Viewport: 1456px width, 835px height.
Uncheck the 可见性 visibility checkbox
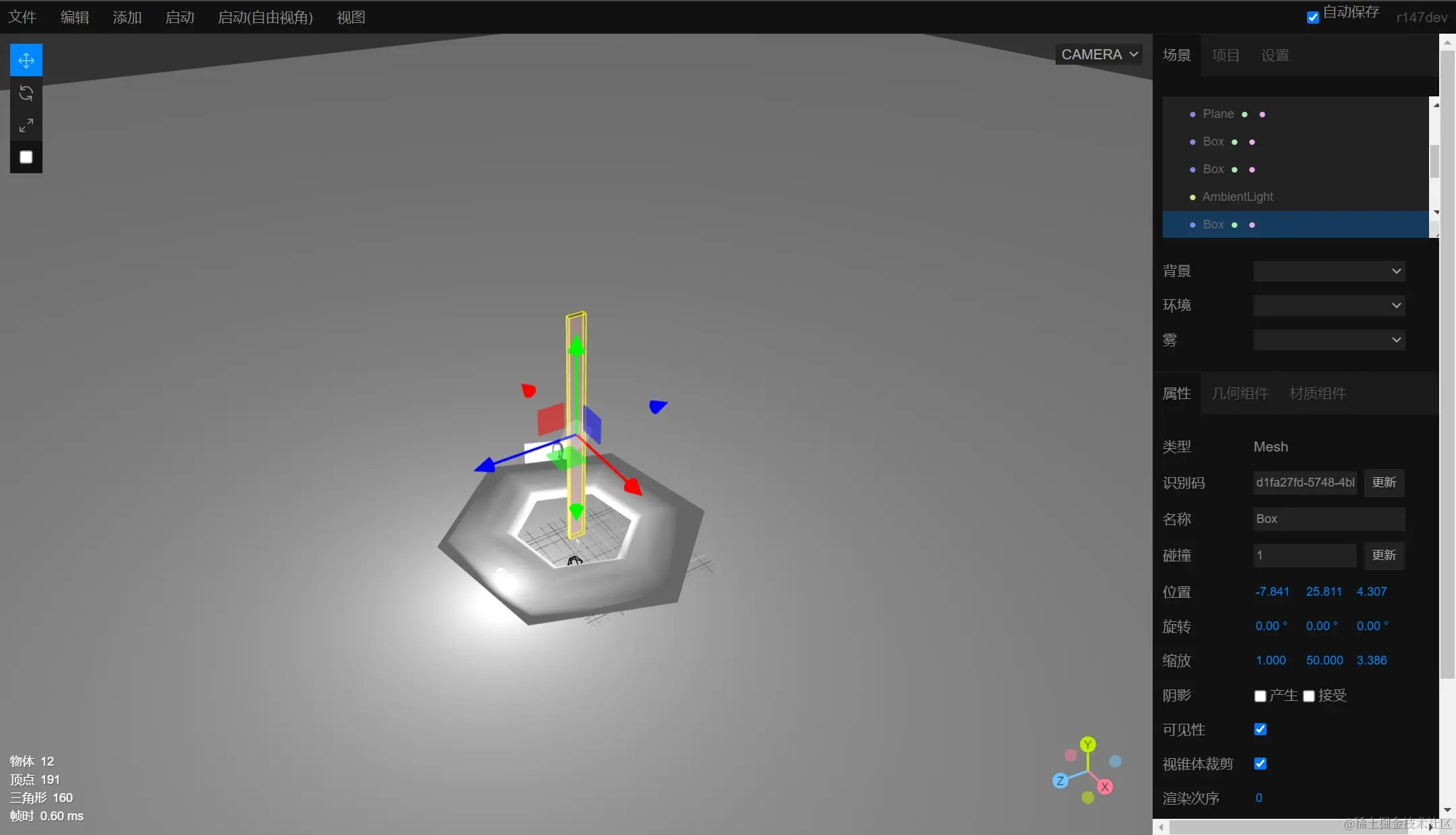[x=1260, y=729]
